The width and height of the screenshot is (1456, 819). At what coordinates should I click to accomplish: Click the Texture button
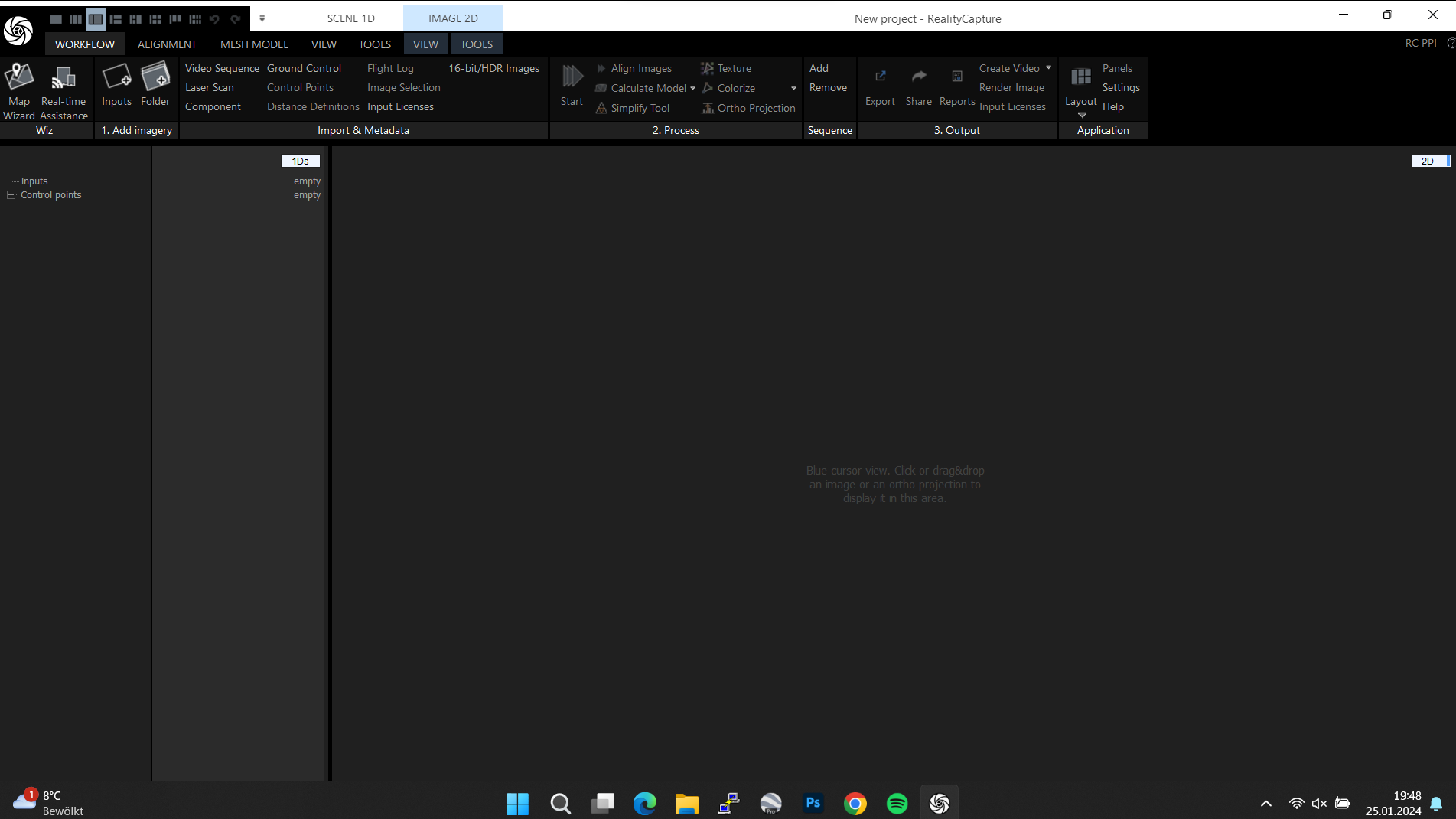pyautogui.click(x=726, y=68)
